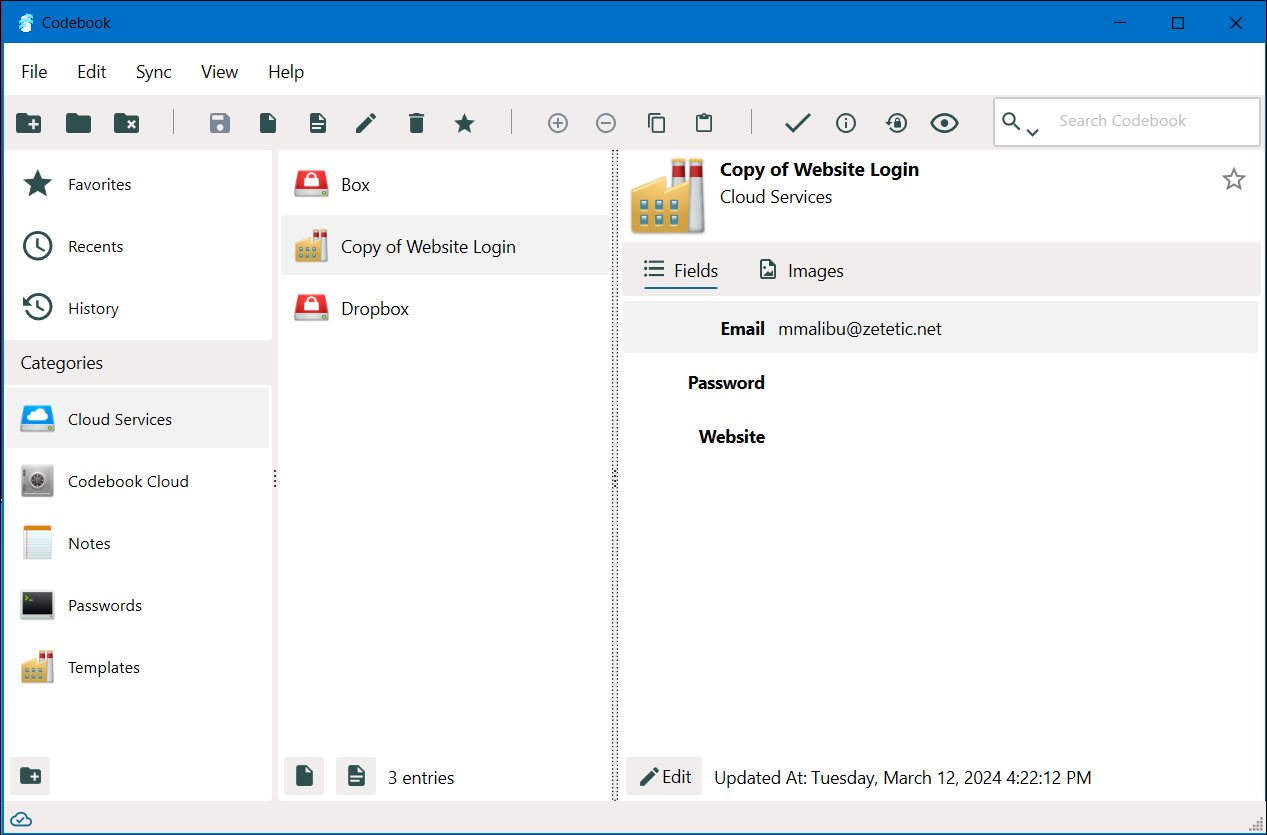Viewport: 1267px width, 835px height.
Task: Click the checkmark toolbar icon
Action: click(797, 123)
